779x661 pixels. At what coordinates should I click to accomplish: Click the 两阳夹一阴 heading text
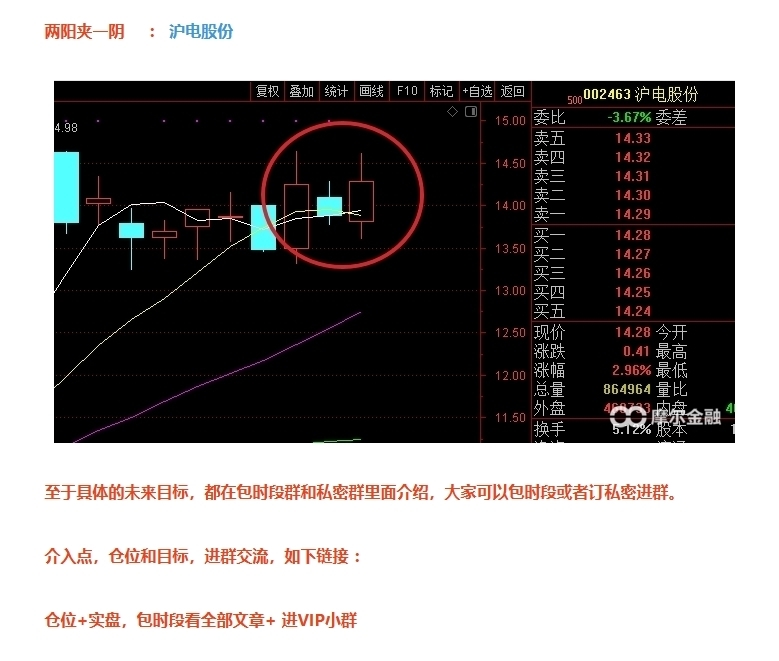pos(84,31)
